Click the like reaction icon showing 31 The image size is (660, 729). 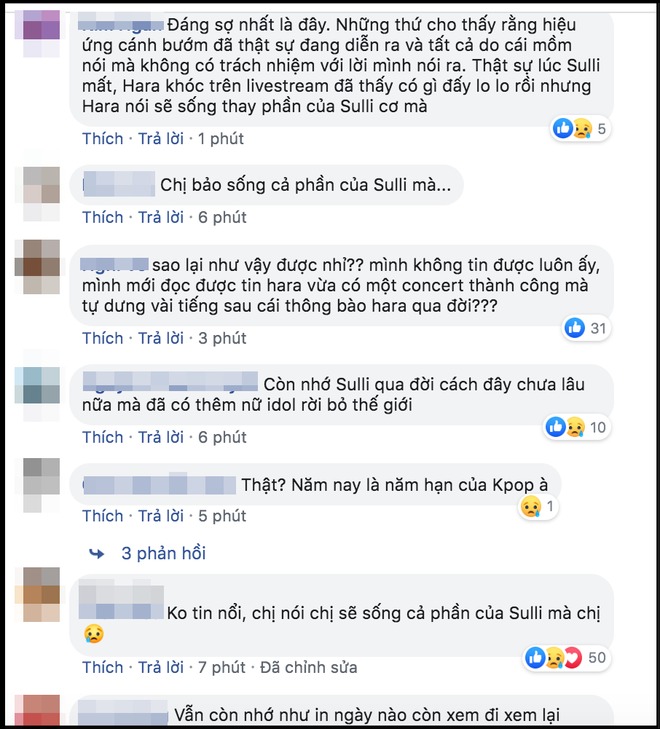coord(574,328)
